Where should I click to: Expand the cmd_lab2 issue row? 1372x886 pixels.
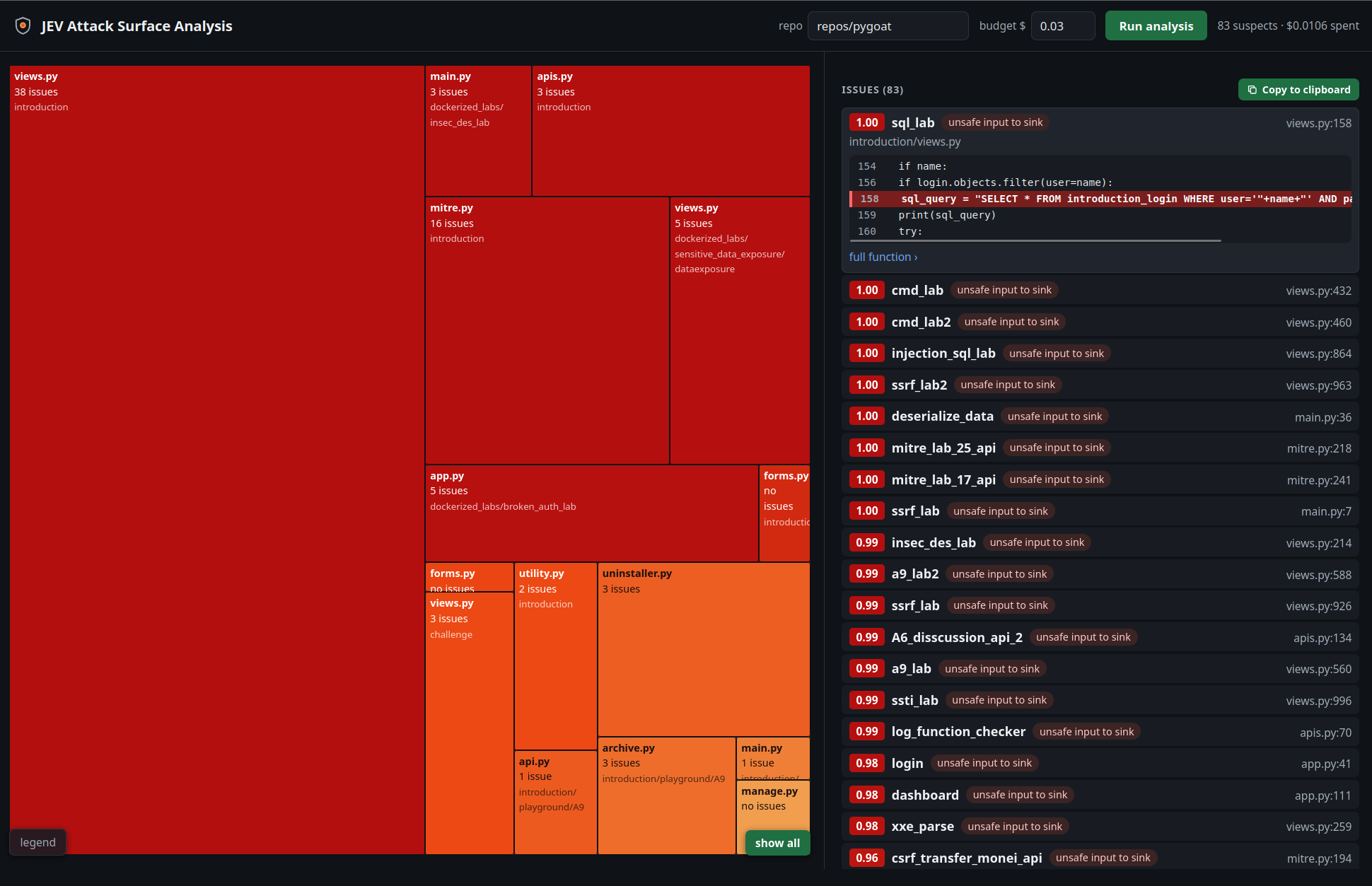1100,322
